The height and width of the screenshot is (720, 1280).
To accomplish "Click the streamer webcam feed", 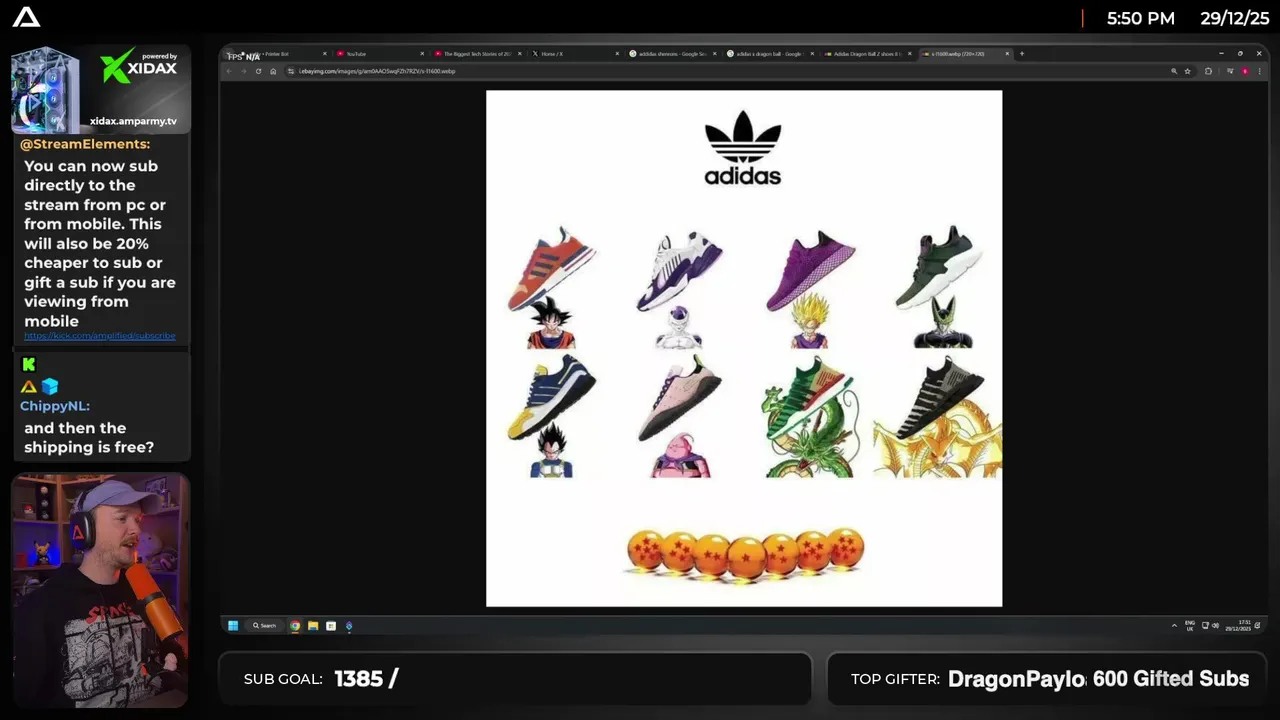I will click(x=100, y=590).
